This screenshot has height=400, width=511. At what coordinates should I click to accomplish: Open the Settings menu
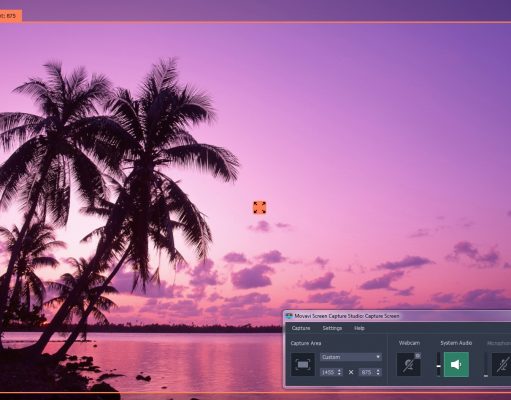click(x=332, y=328)
